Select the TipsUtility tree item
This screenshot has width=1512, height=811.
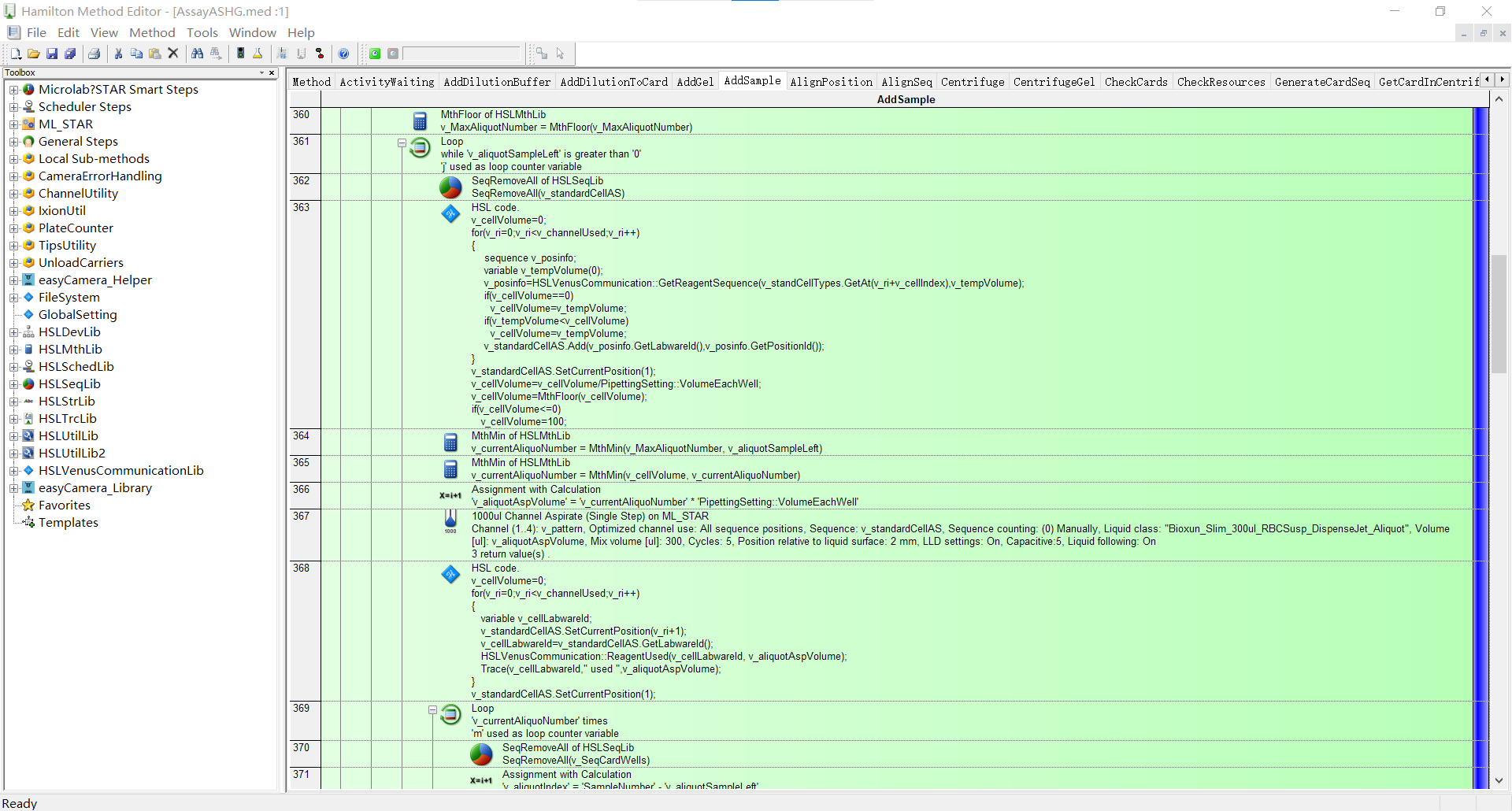point(67,246)
